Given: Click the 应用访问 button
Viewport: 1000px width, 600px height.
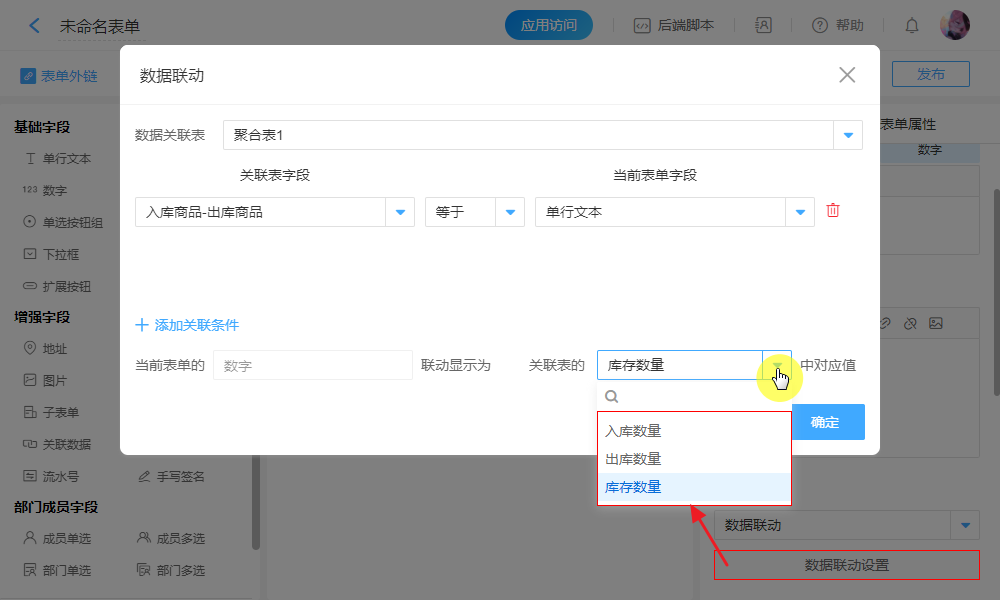Looking at the screenshot, I should pyautogui.click(x=549, y=26).
